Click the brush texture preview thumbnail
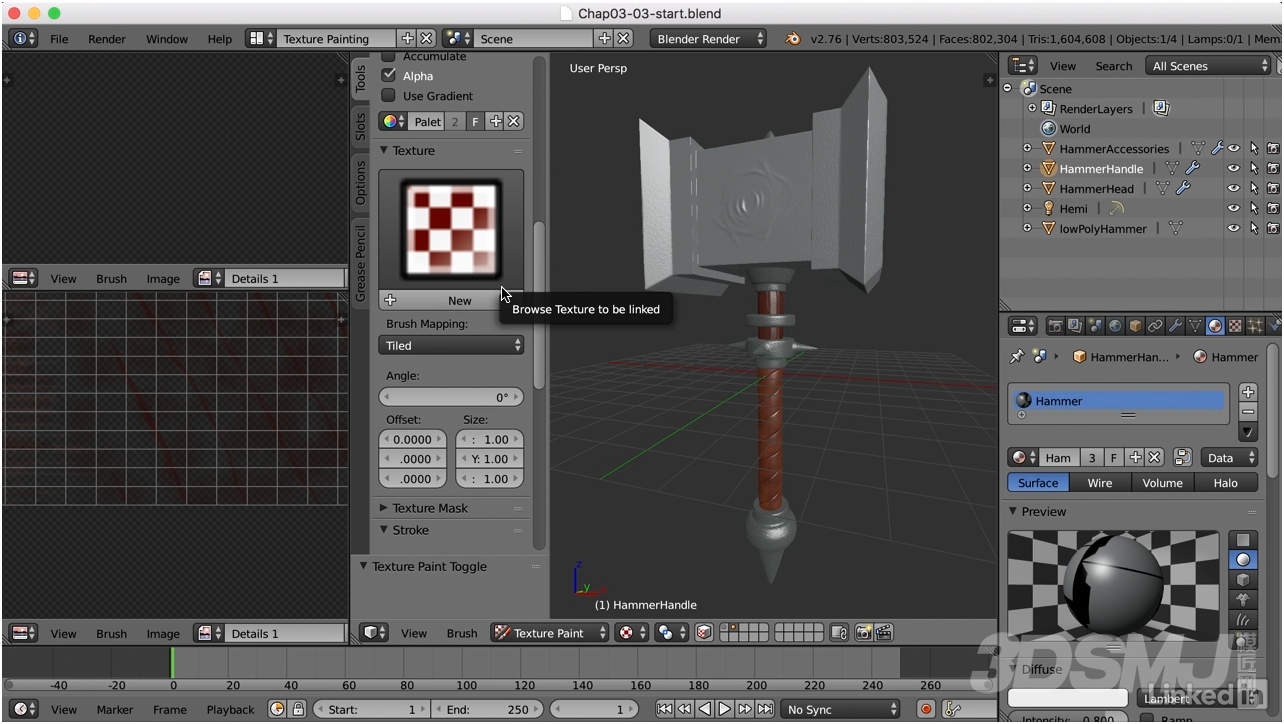 tap(451, 230)
